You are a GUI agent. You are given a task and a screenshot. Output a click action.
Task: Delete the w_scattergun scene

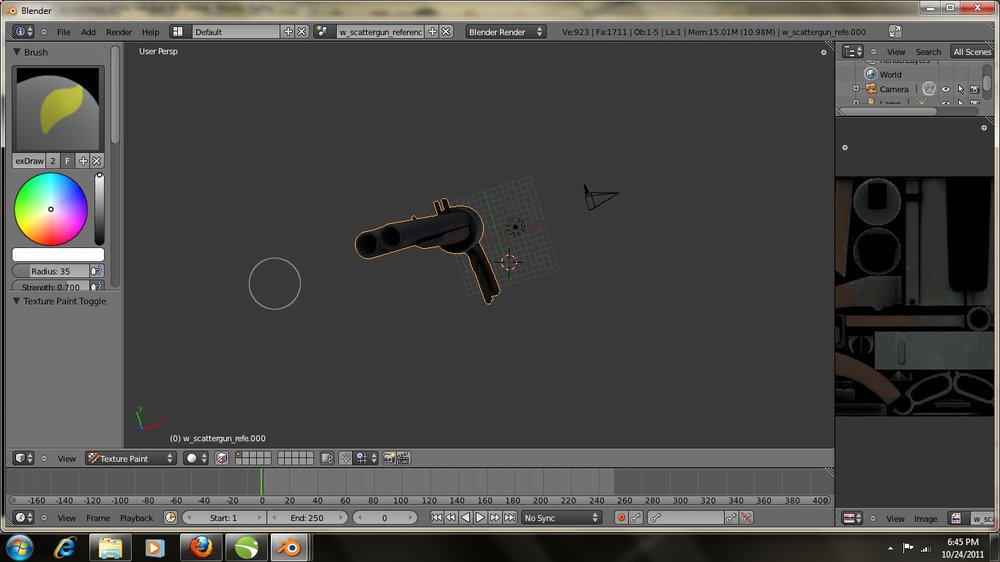(446, 32)
